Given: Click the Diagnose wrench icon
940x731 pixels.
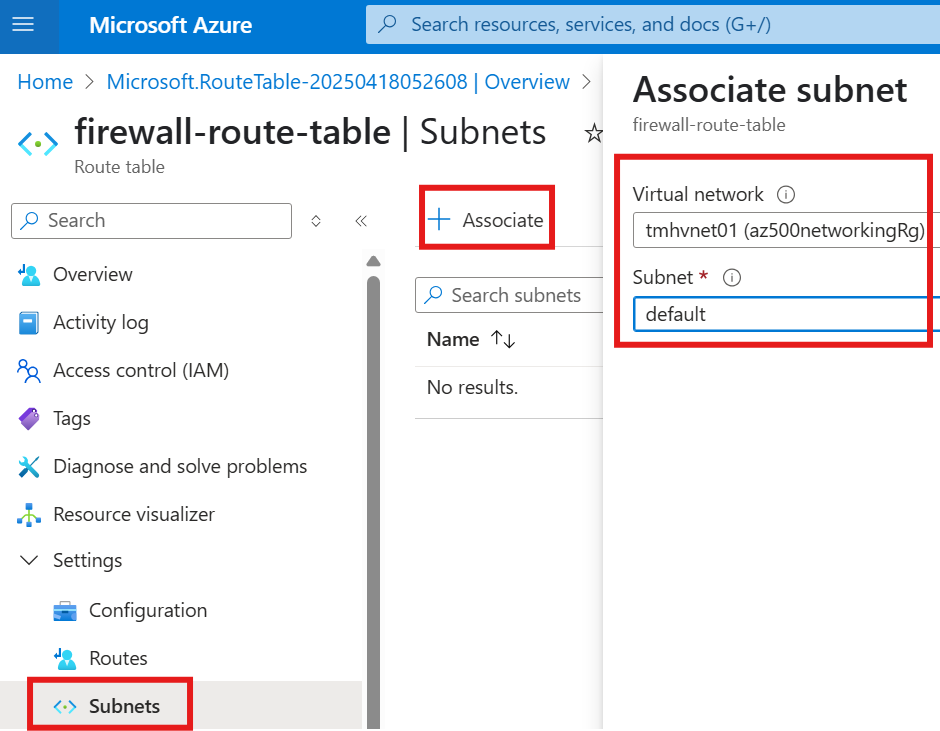Looking at the screenshot, I should tap(29, 467).
